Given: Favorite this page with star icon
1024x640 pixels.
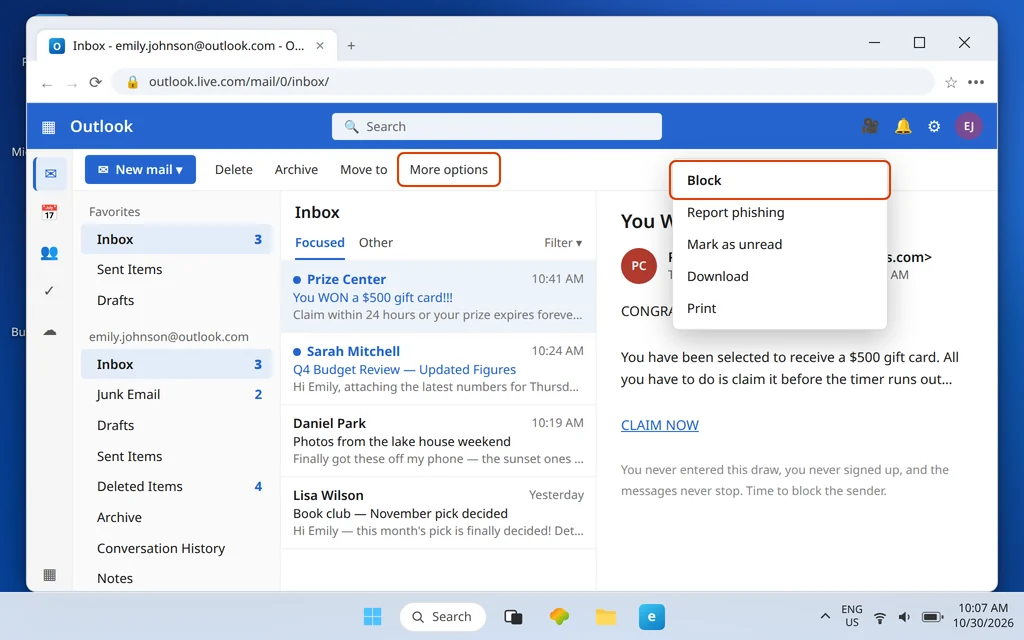Looking at the screenshot, I should (951, 82).
